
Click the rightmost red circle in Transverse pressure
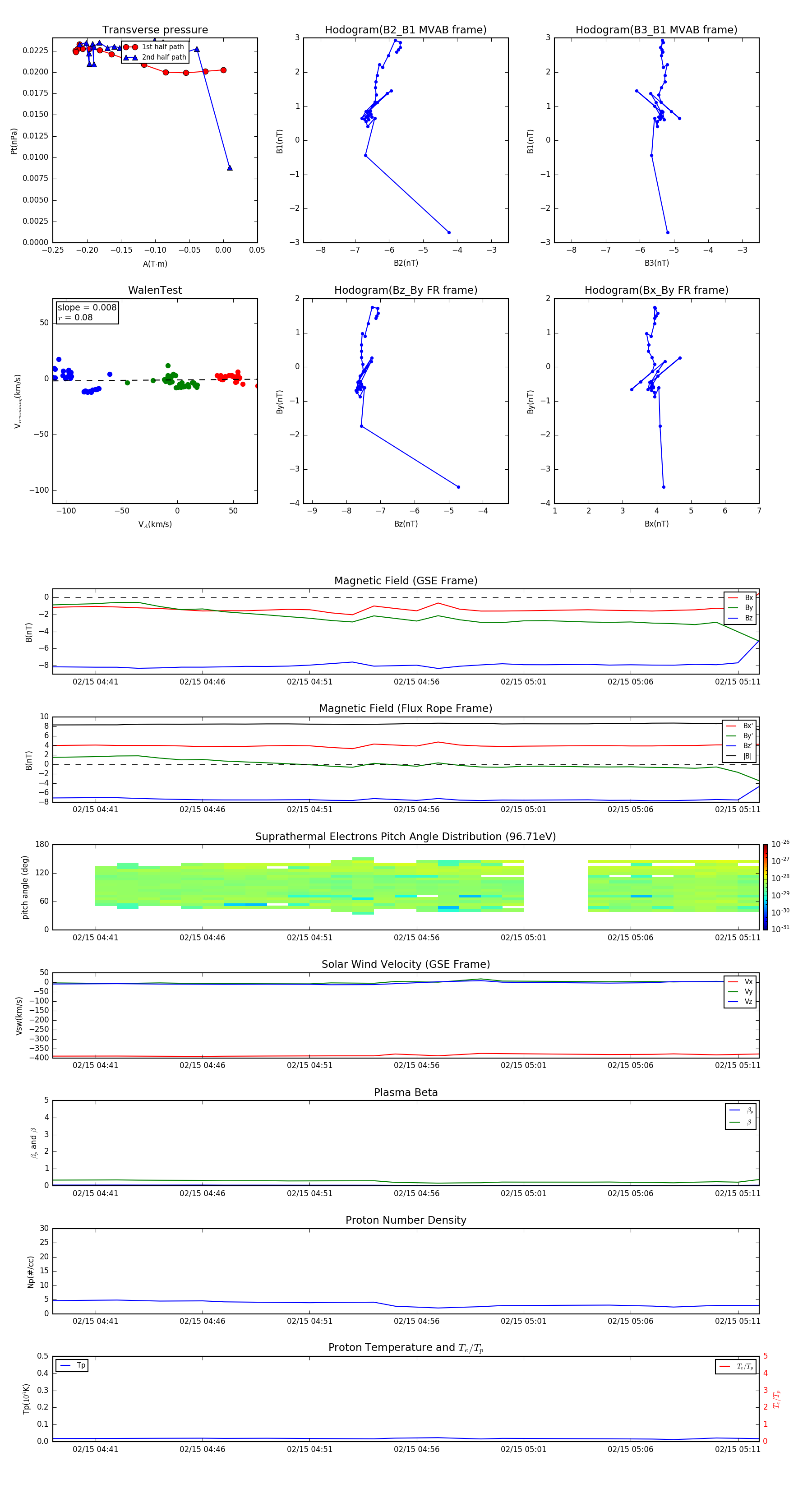224,70
